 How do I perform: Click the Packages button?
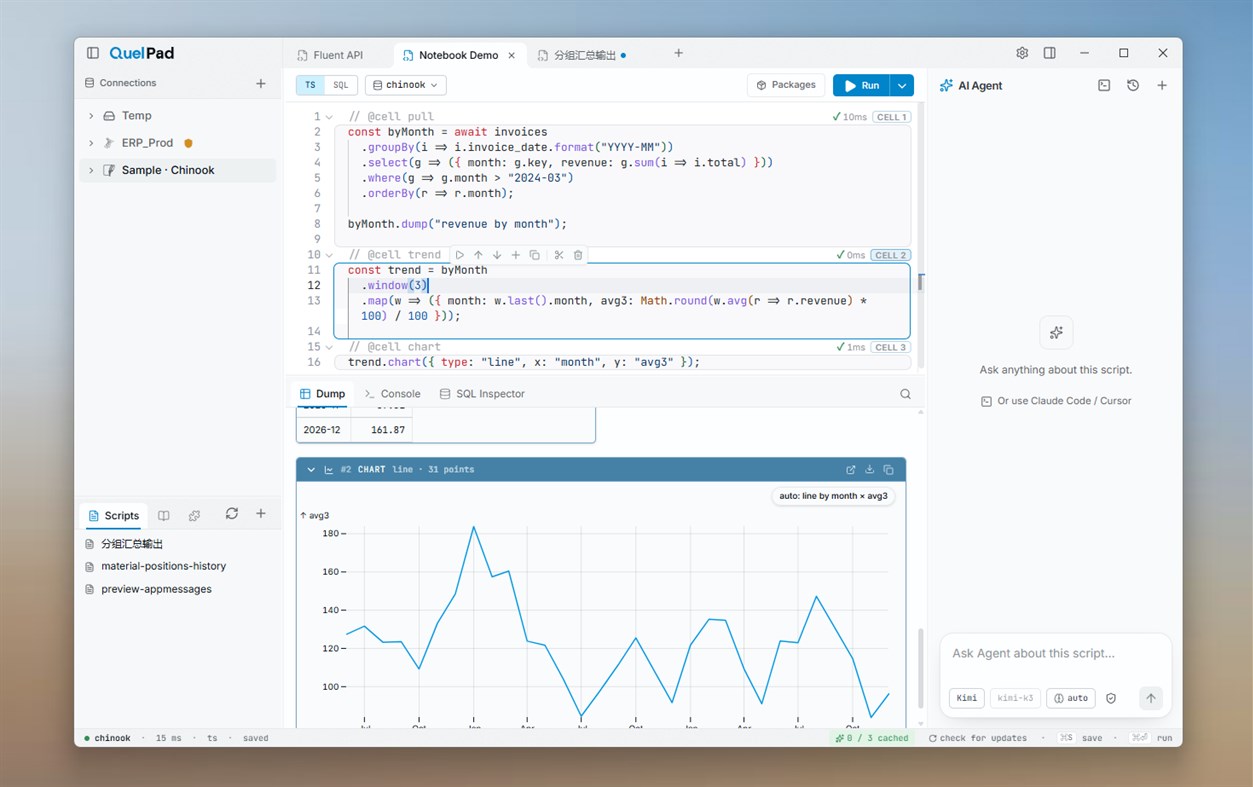pyautogui.click(x=786, y=85)
